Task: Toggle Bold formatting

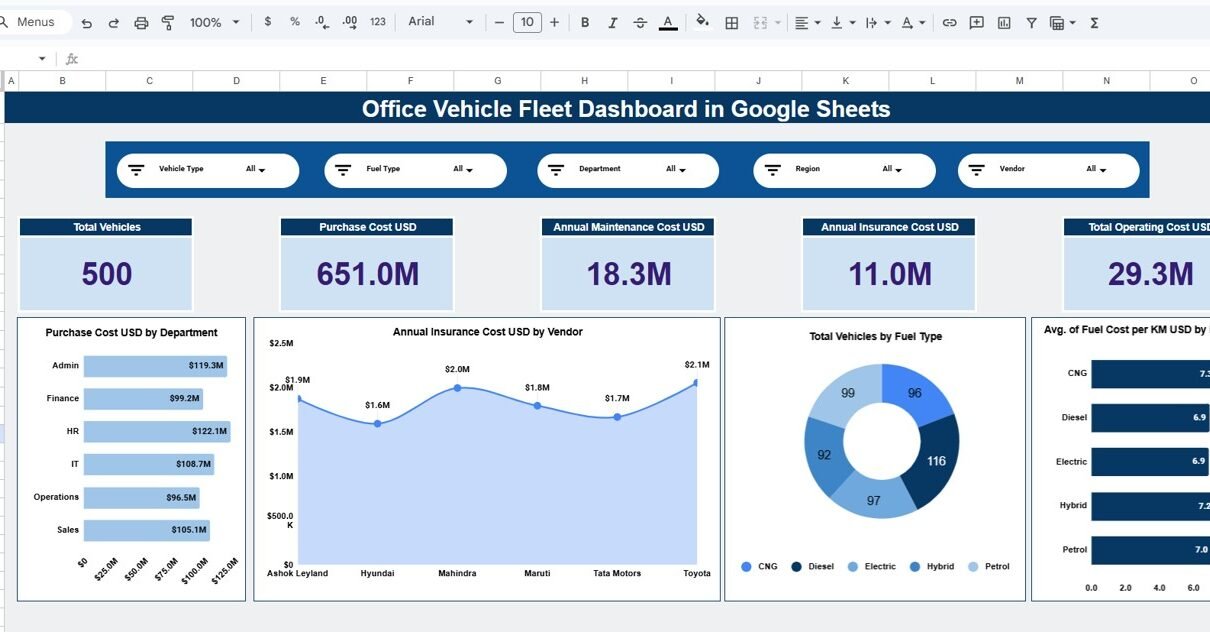Action: point(585,22)
